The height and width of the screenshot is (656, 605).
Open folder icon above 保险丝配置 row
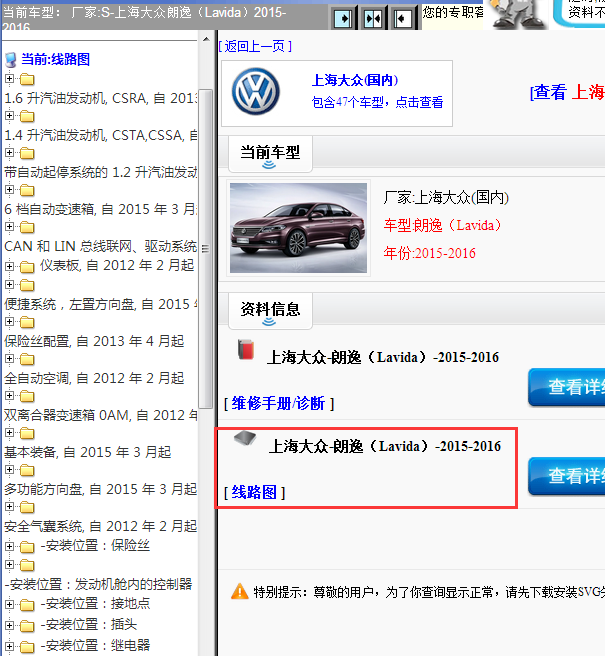pos(27,322)
